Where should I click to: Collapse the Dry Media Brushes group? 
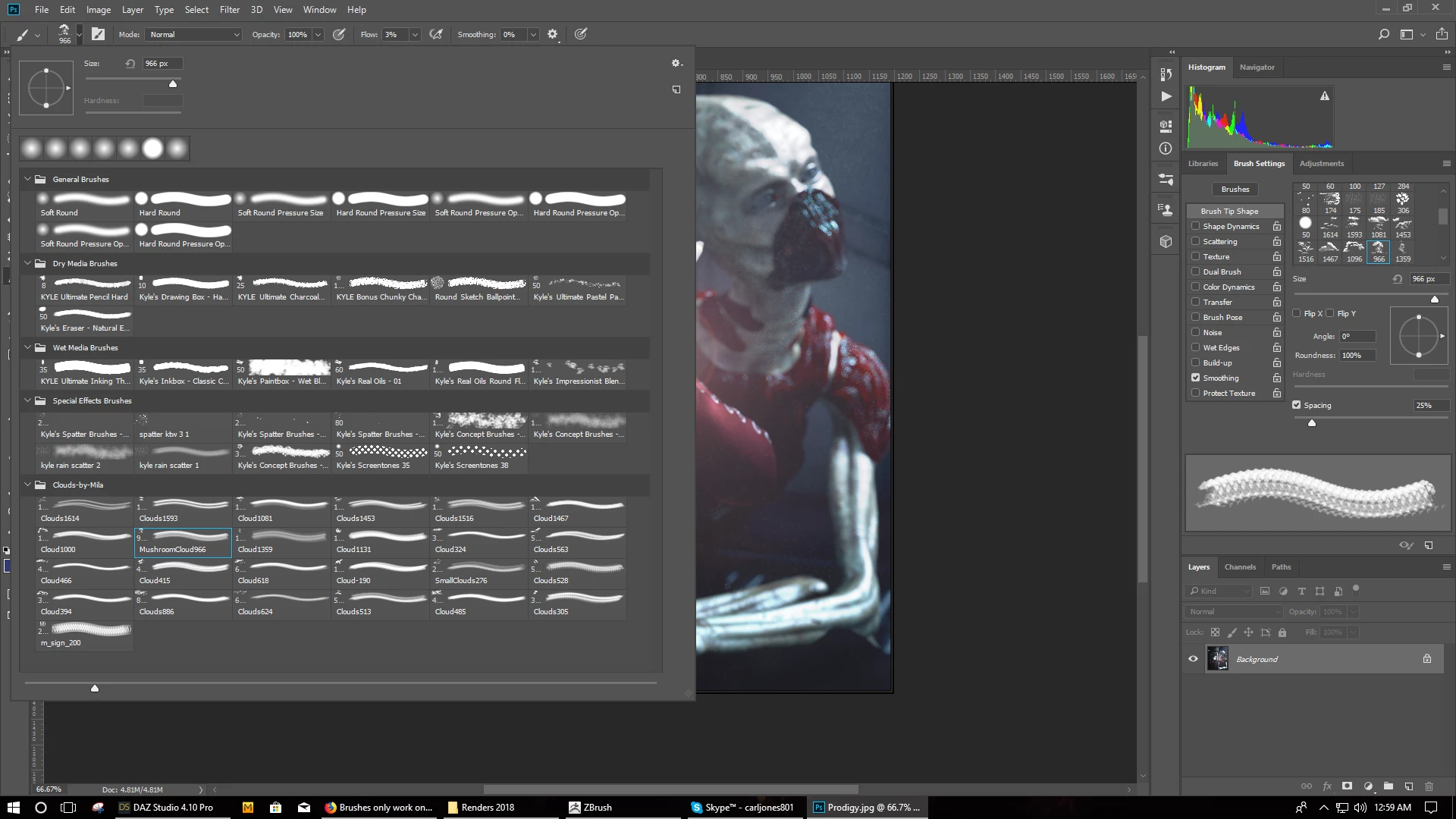tap(28, 263)
